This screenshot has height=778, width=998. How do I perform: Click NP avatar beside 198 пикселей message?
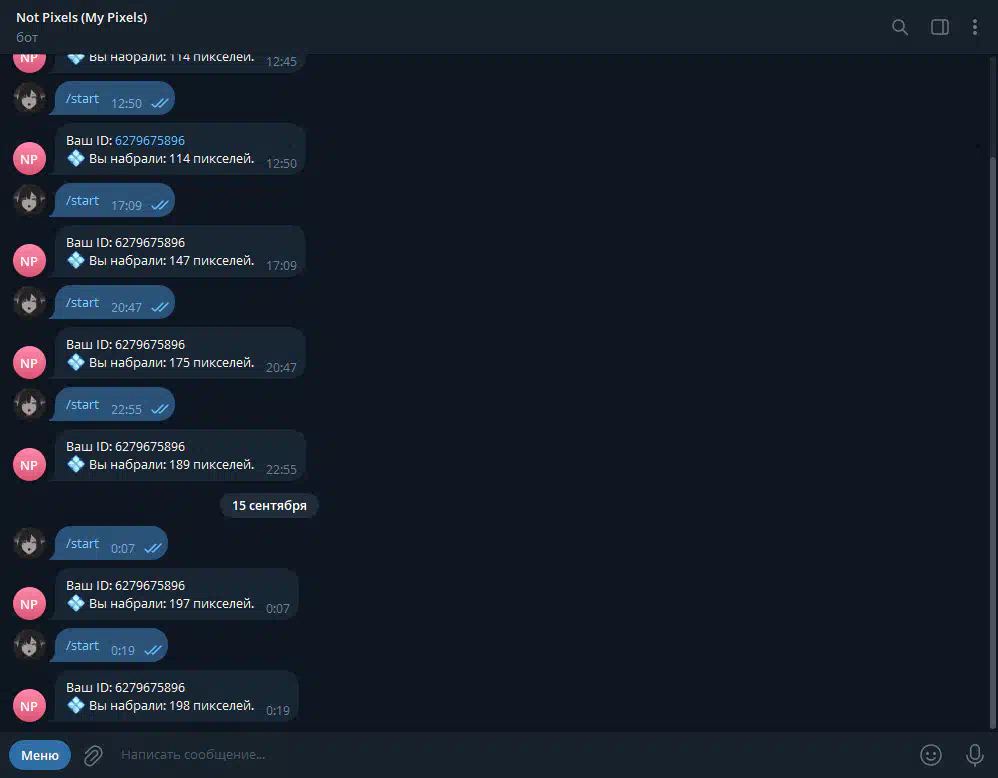[29, 705]
